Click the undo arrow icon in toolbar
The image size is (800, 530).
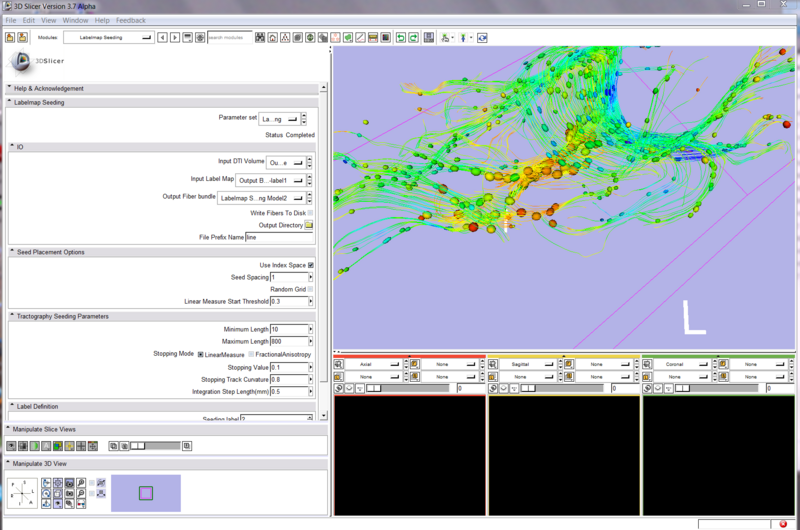(400, 37)
